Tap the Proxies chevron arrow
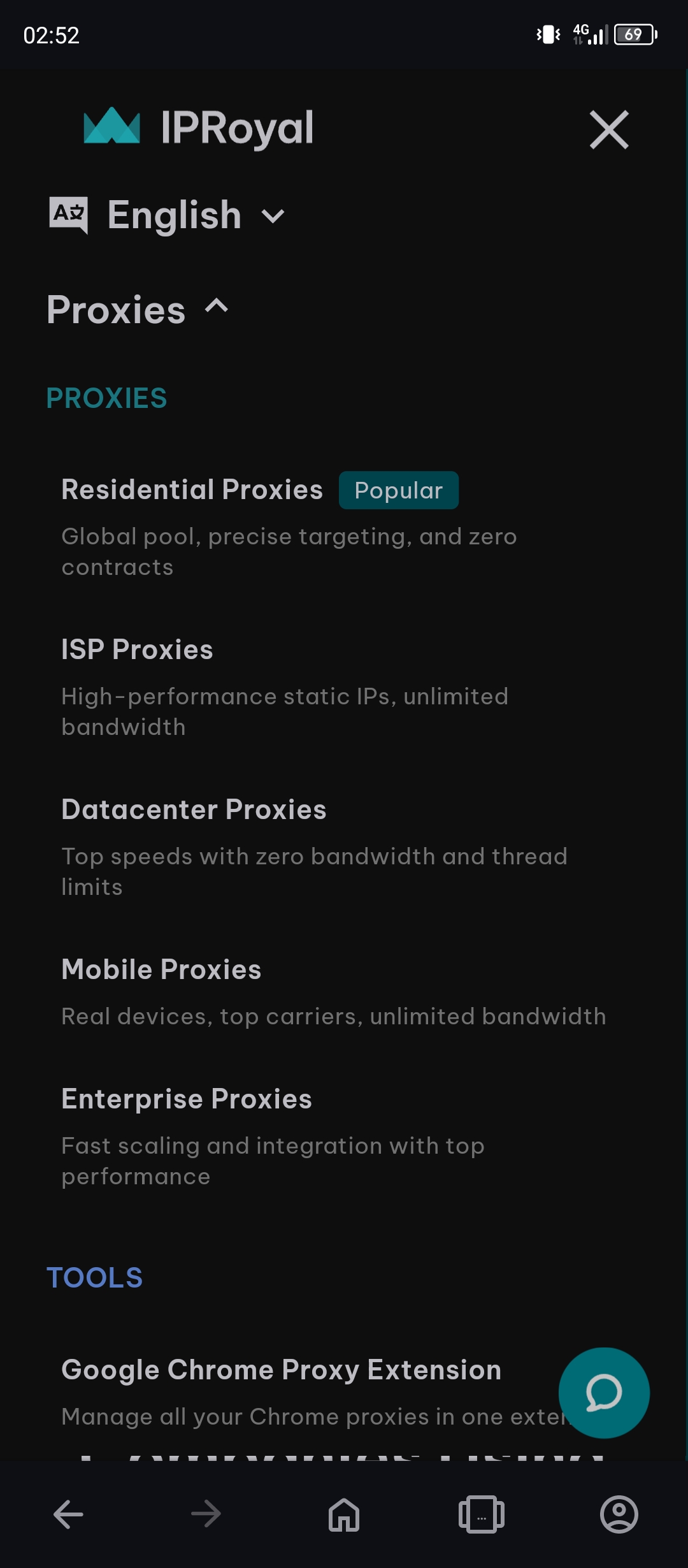The image size is (688, 1568). 217,307
